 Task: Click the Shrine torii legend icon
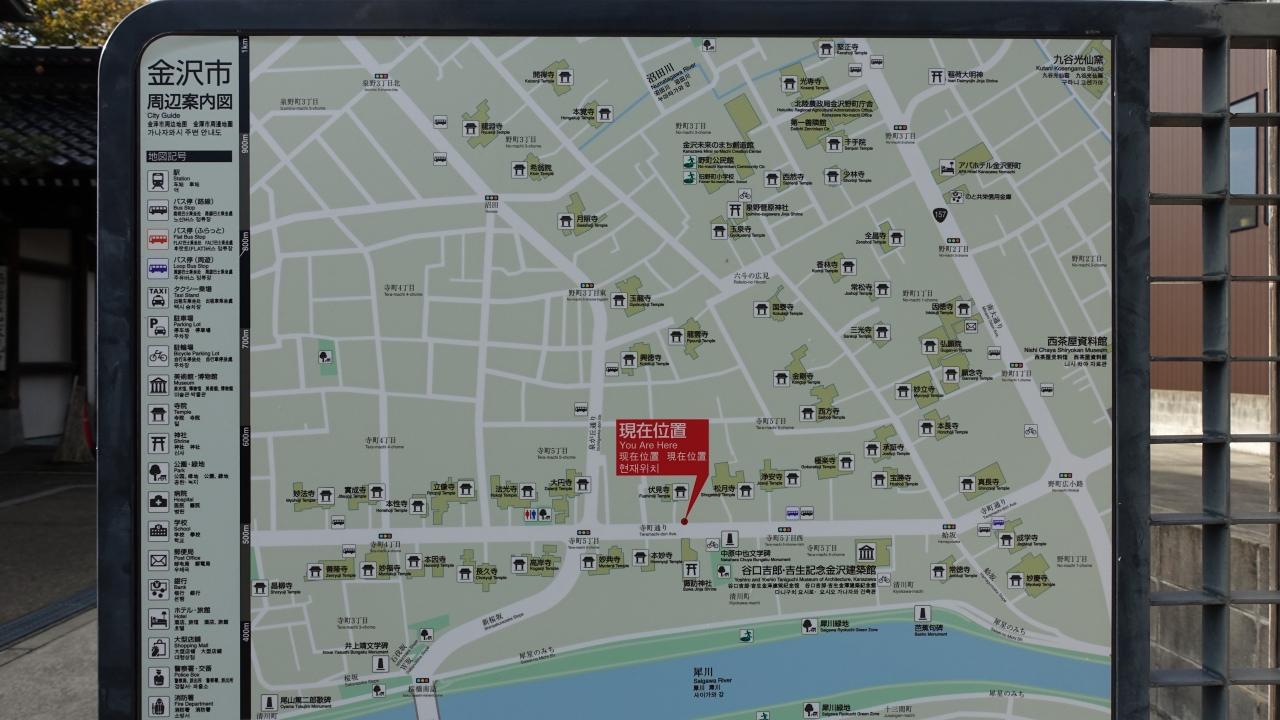pyautogui.click(x=158, y=443)
